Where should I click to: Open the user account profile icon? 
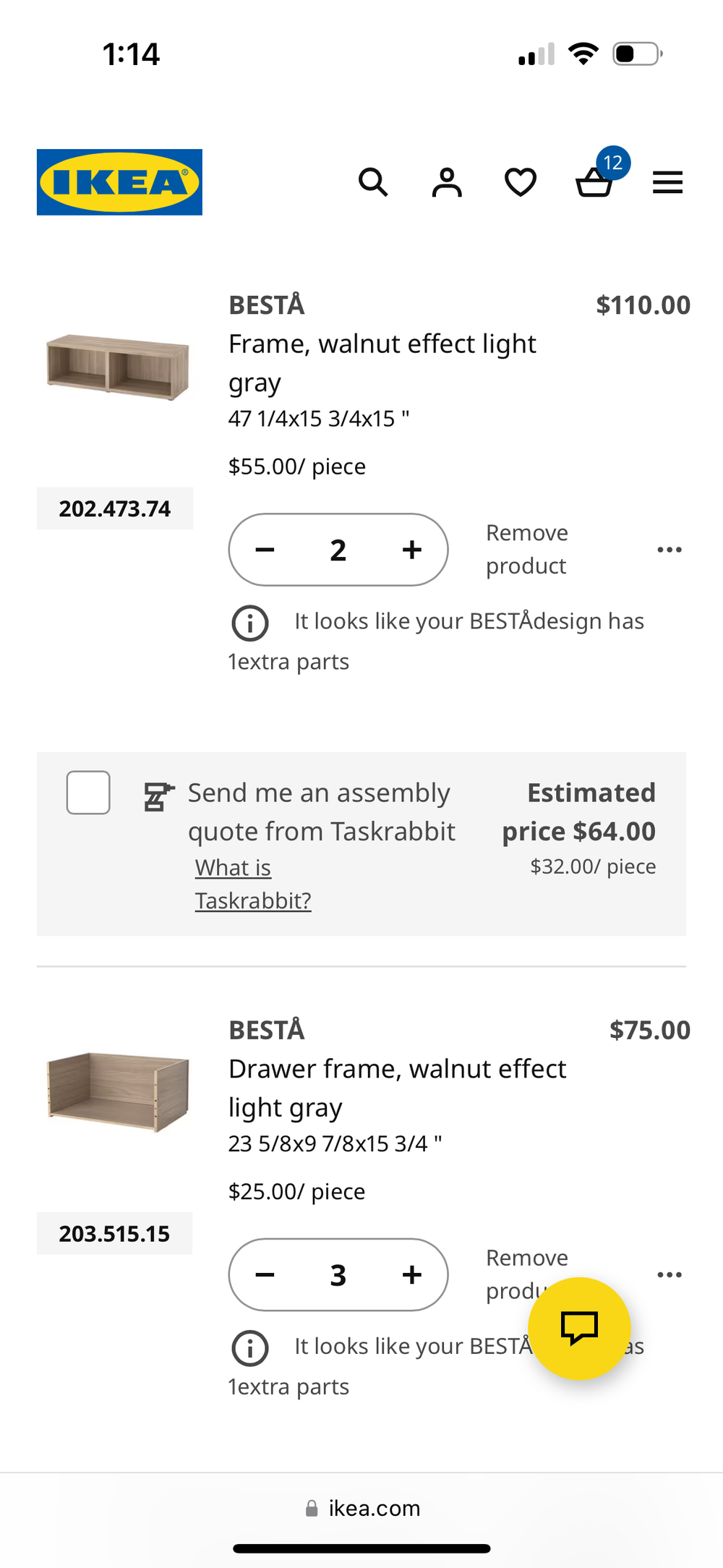(x=447, y=182)
